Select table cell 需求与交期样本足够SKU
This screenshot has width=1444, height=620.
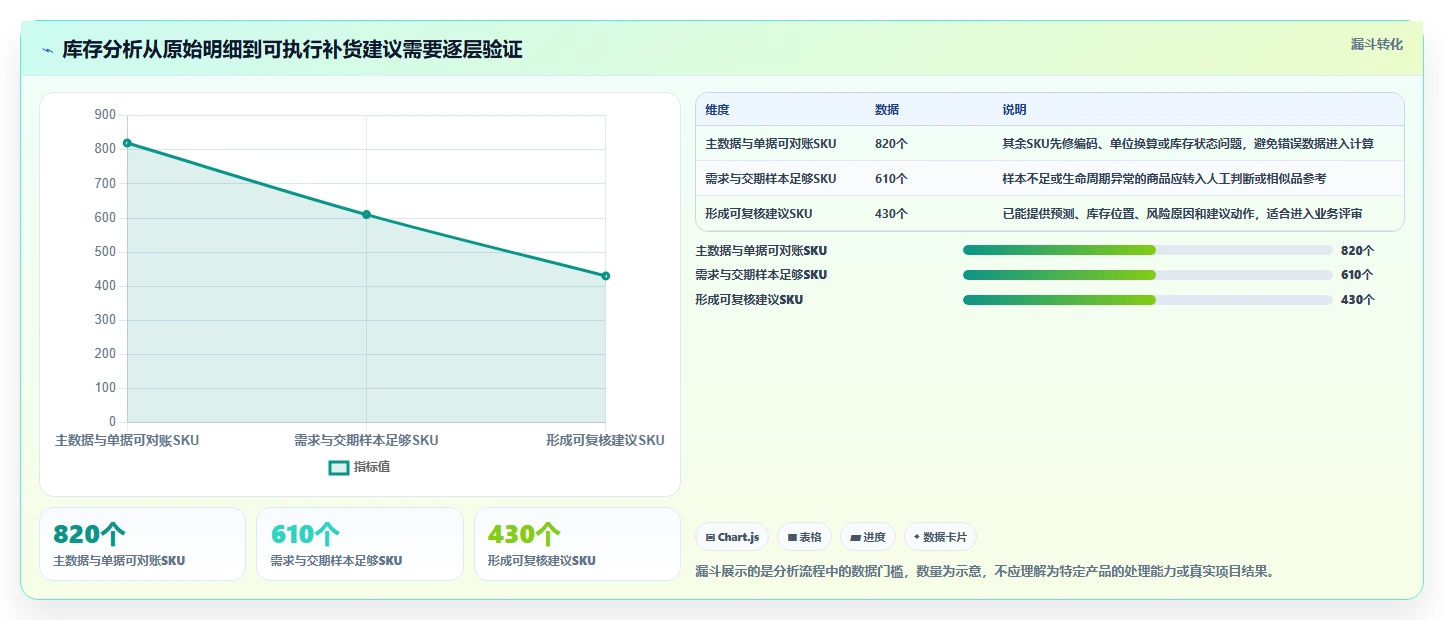coord(770,179)
